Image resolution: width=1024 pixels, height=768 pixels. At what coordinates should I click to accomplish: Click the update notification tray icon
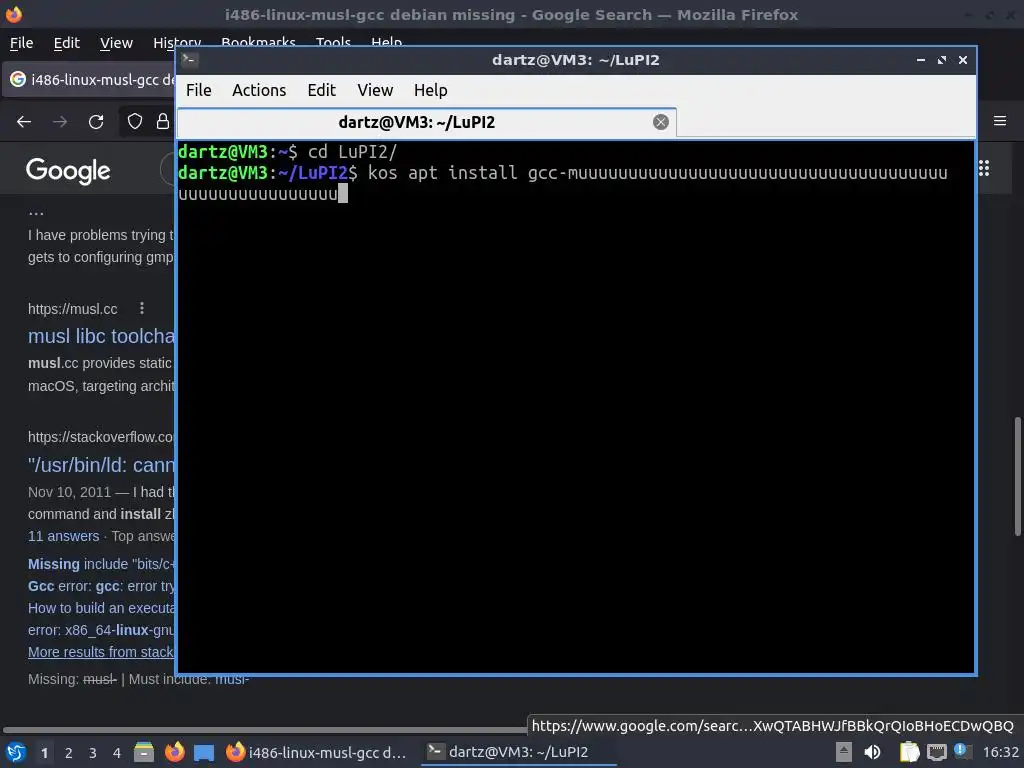[x=962, y=751]
